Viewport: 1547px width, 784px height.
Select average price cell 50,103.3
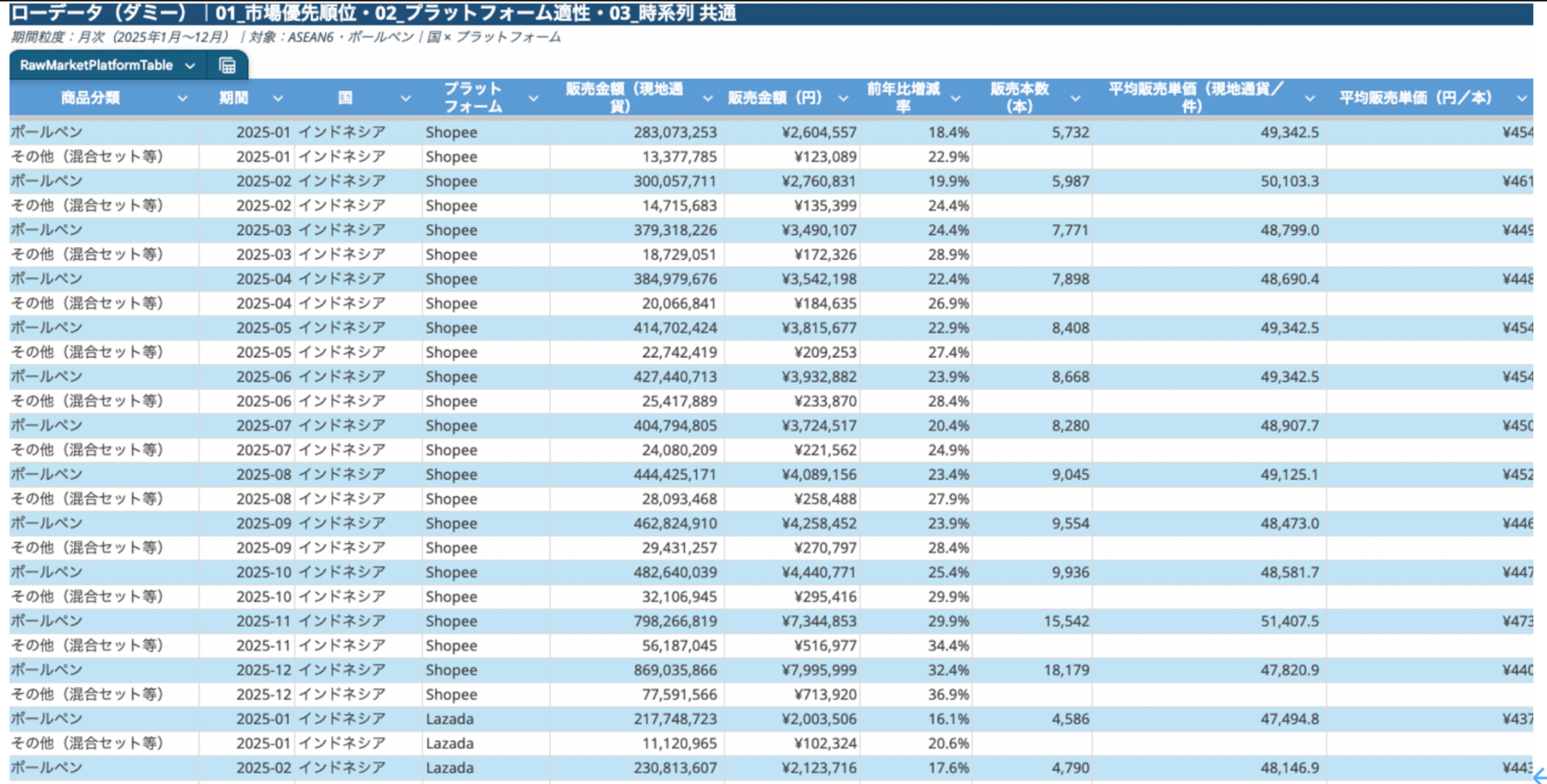coord(1209,181)
